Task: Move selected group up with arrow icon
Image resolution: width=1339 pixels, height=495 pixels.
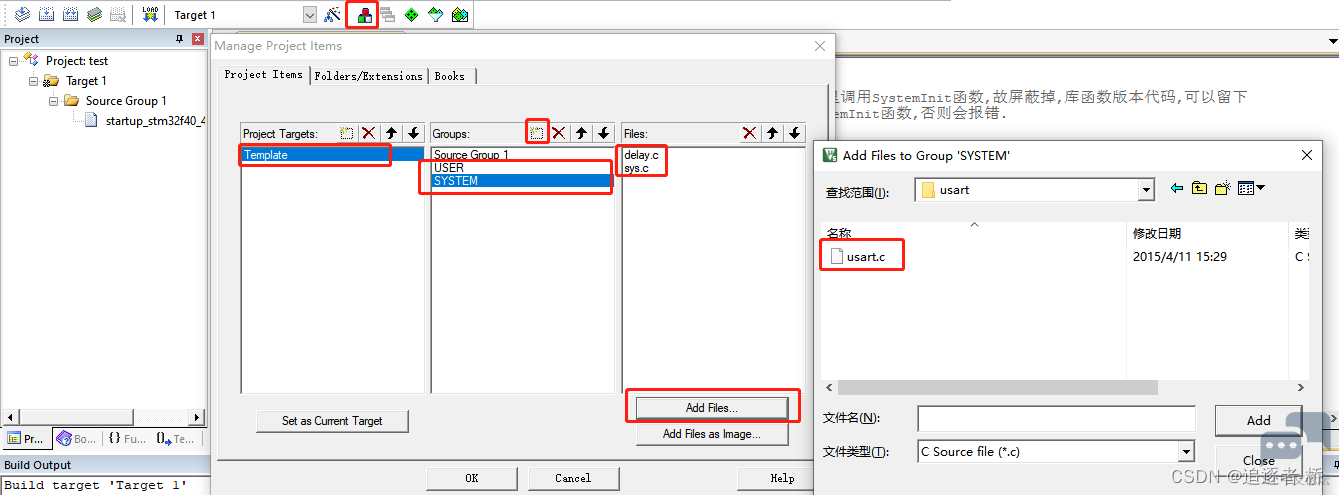Action: (581, 133)
